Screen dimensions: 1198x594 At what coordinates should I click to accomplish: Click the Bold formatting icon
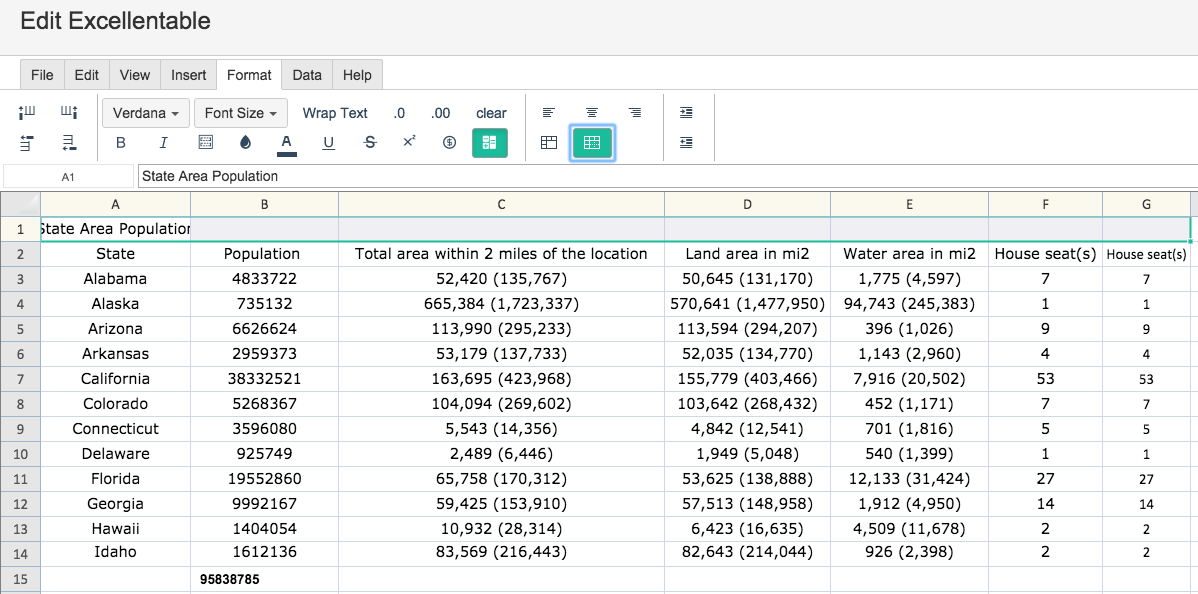click(x=121, y=142)
